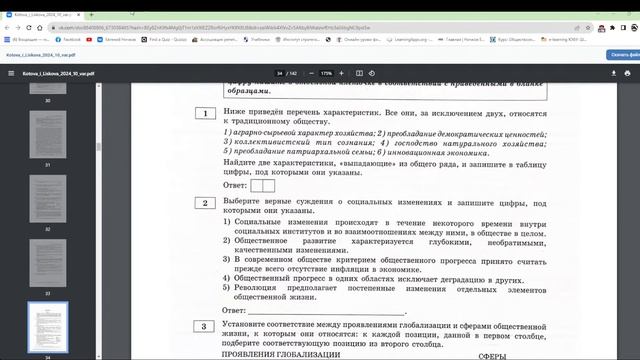Click the zoom level field 175%
This screenshot has height=360, width=640.
coord(326,73)
